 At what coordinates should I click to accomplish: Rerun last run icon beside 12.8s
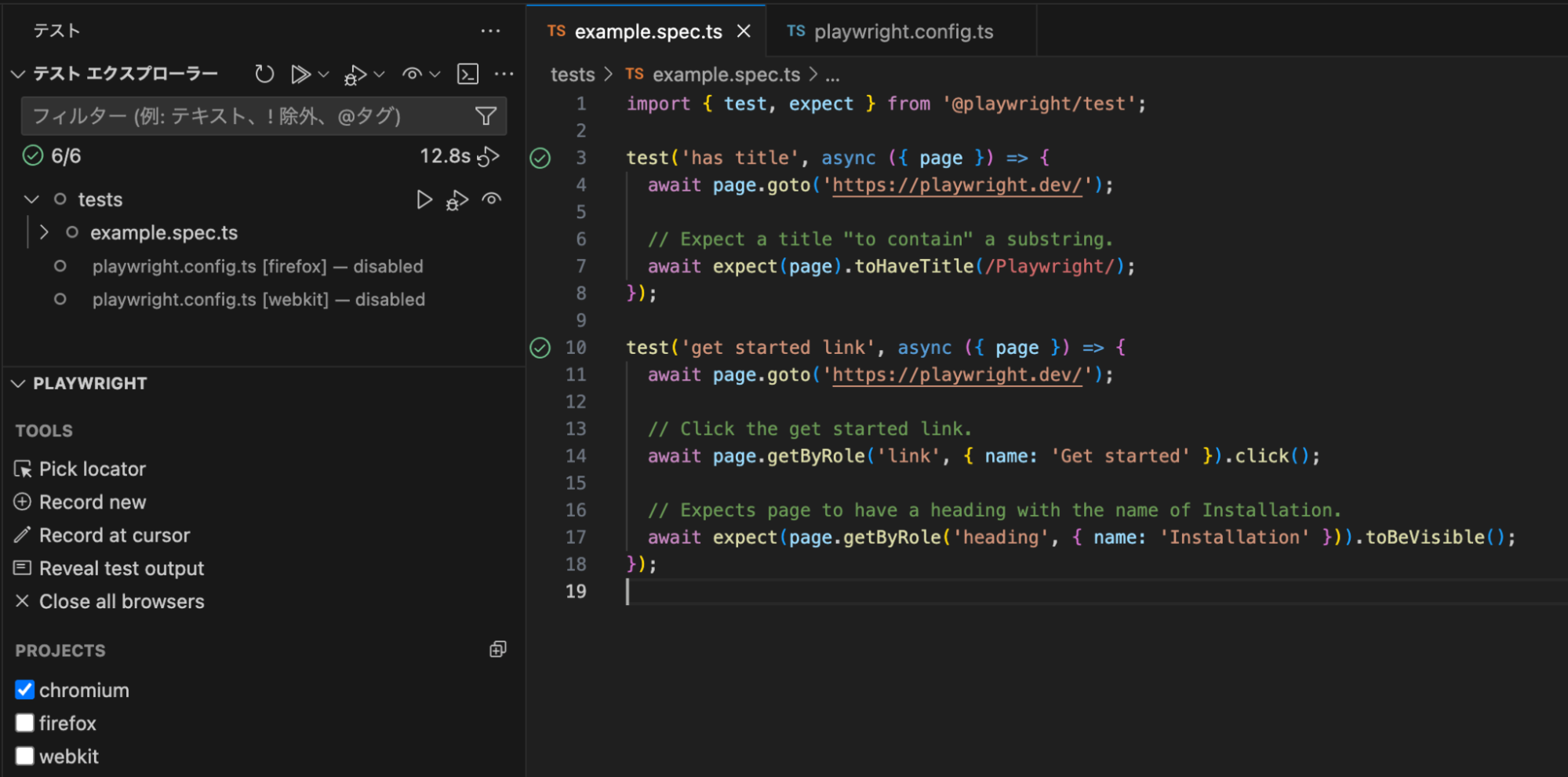pos(489,157)
